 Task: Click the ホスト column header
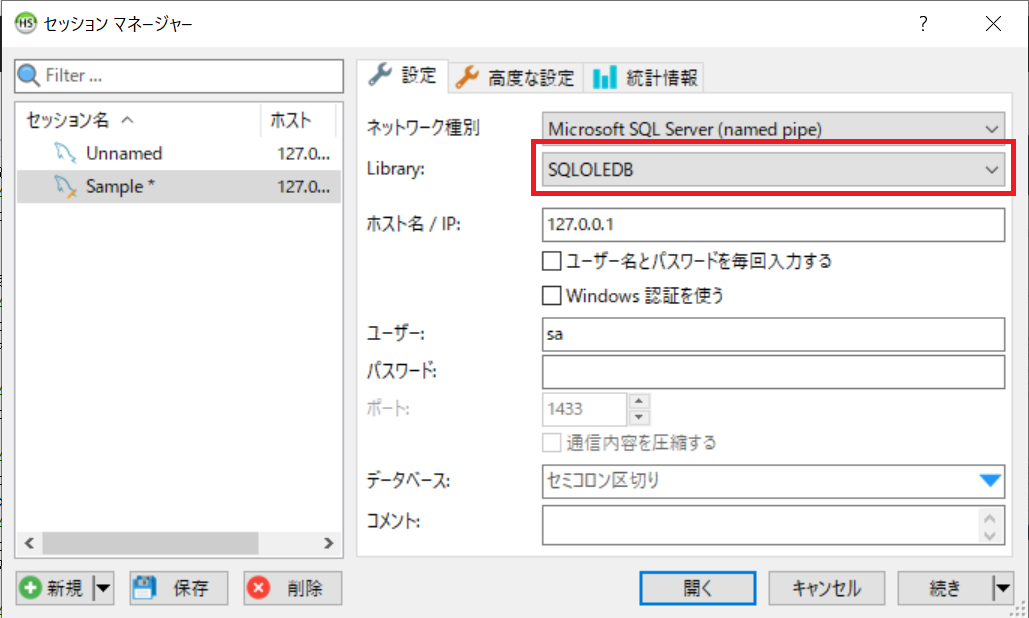(299, 120)
